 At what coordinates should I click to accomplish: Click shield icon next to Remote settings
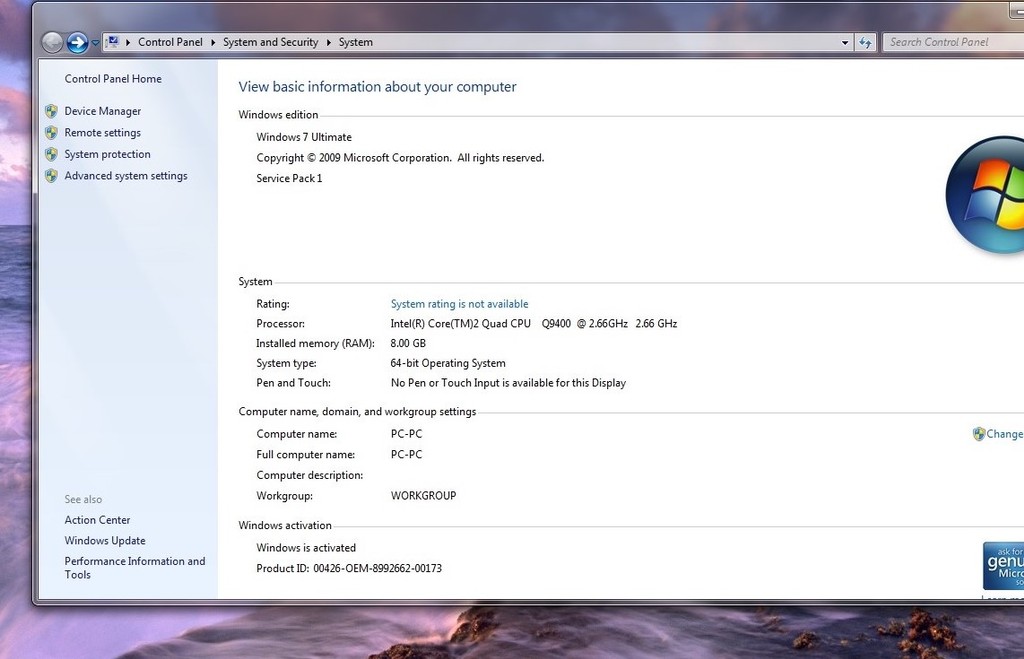coord(52,133)
